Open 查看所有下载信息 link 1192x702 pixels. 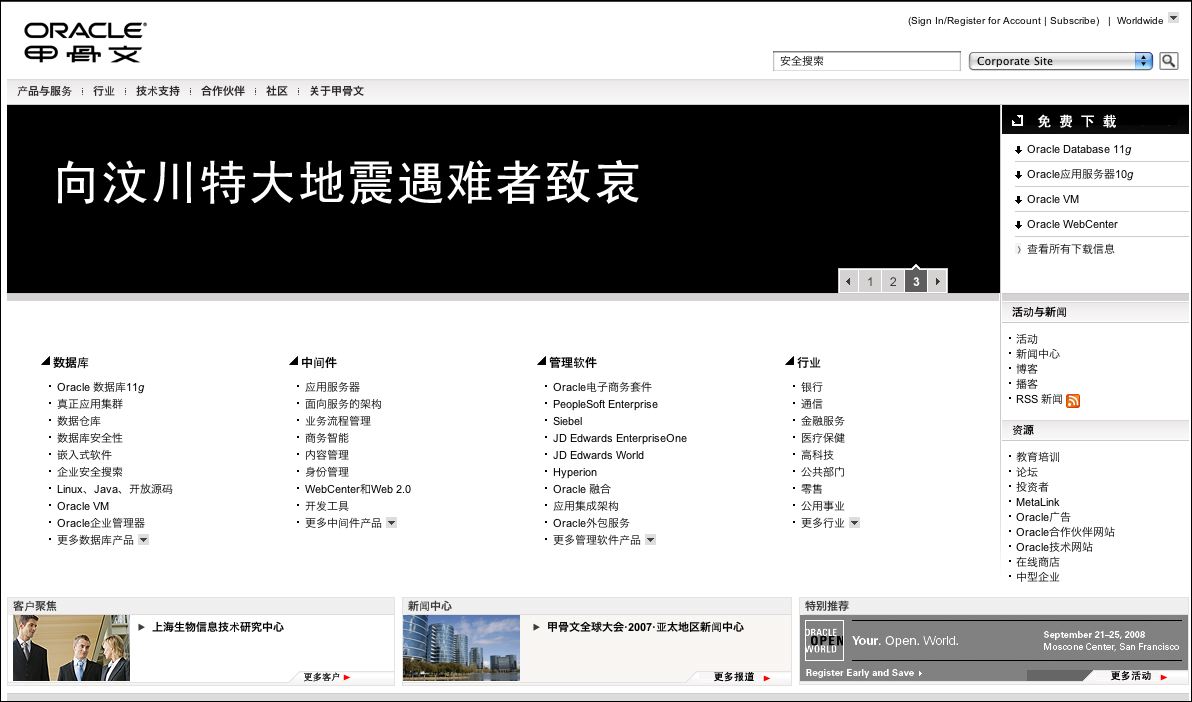click(x=1070, y=249)
